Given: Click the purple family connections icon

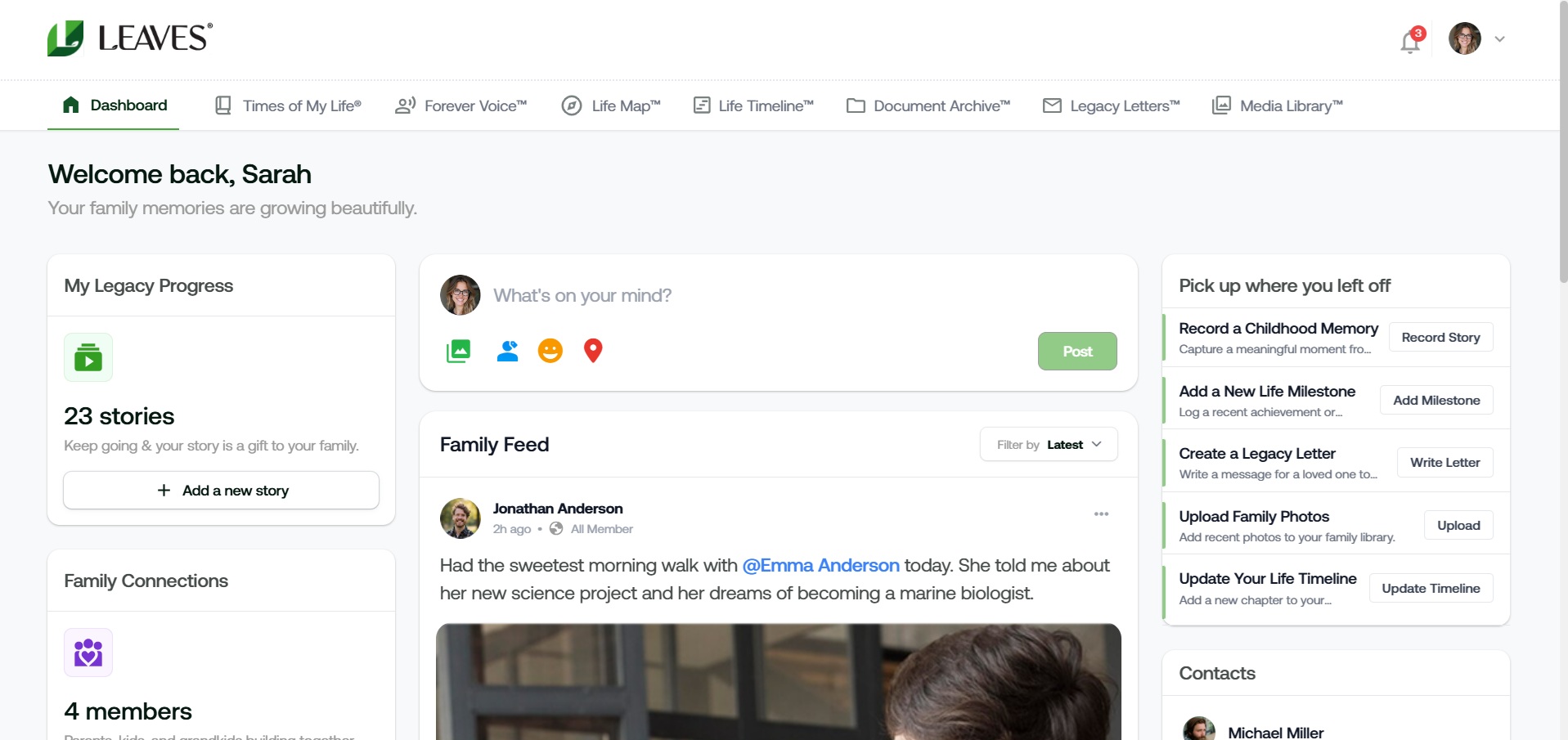Looking at the screenshot, I should pyautogui.click(x=88, y=653).
